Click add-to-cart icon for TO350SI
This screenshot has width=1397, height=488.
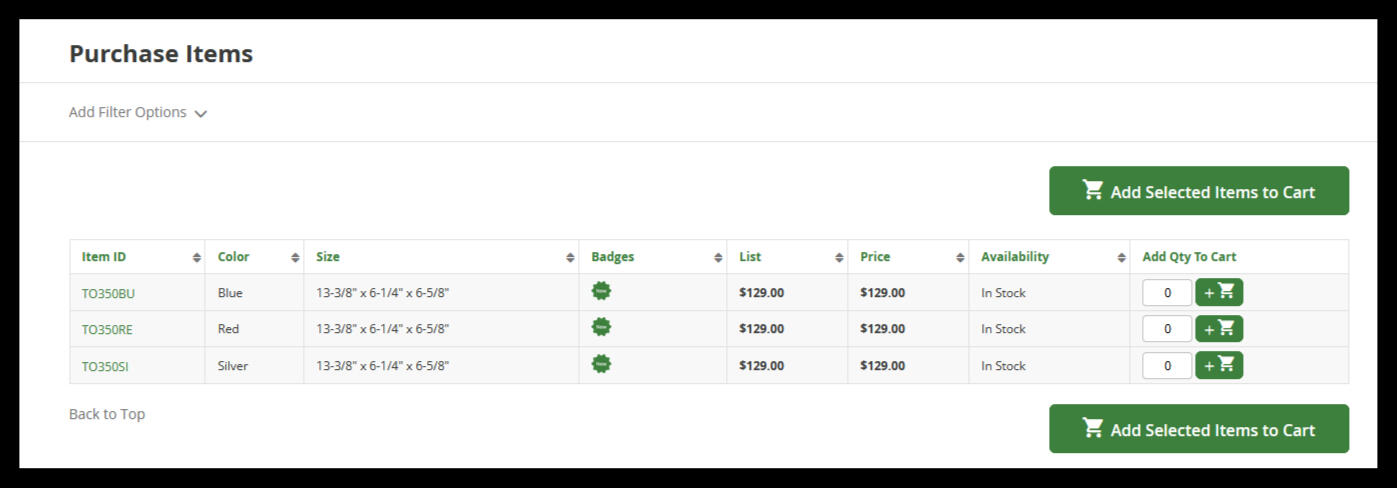tap(1219, 366)
